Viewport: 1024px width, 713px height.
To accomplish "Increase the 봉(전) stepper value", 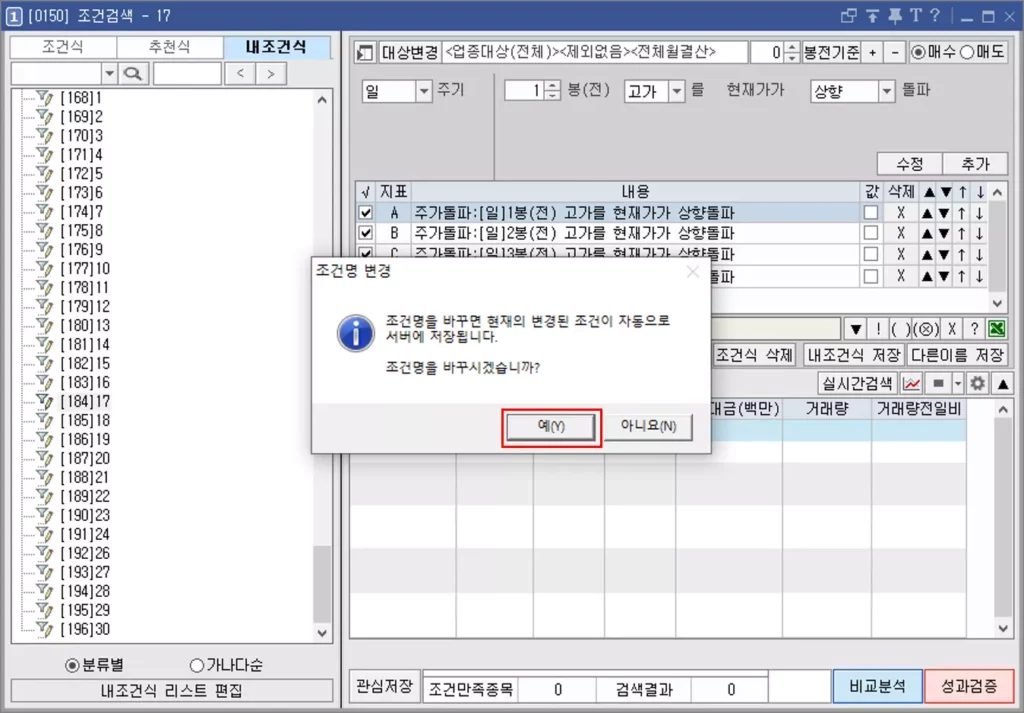I will tap(552, 86).
